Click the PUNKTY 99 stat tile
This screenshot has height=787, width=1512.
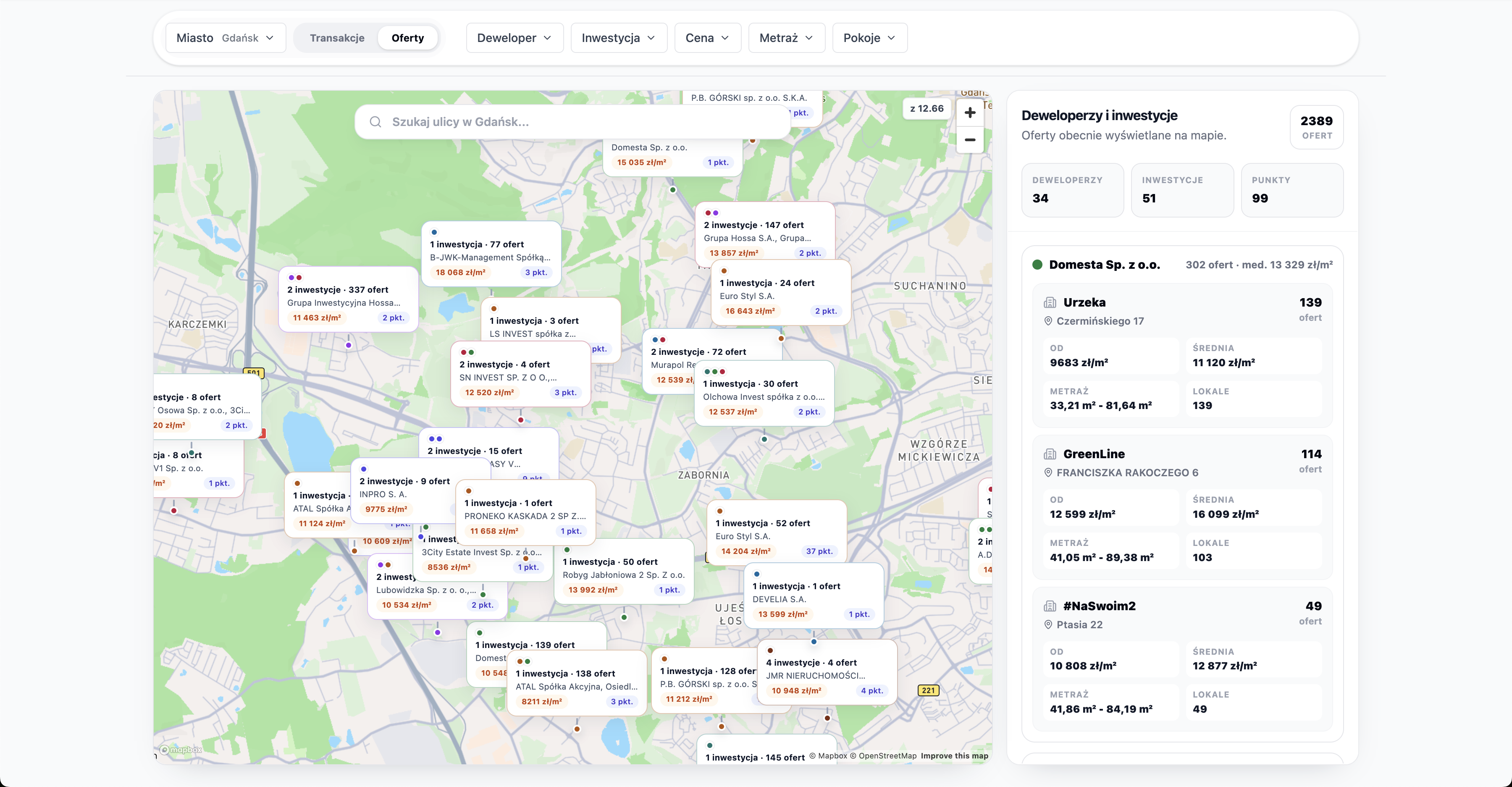1292,190
